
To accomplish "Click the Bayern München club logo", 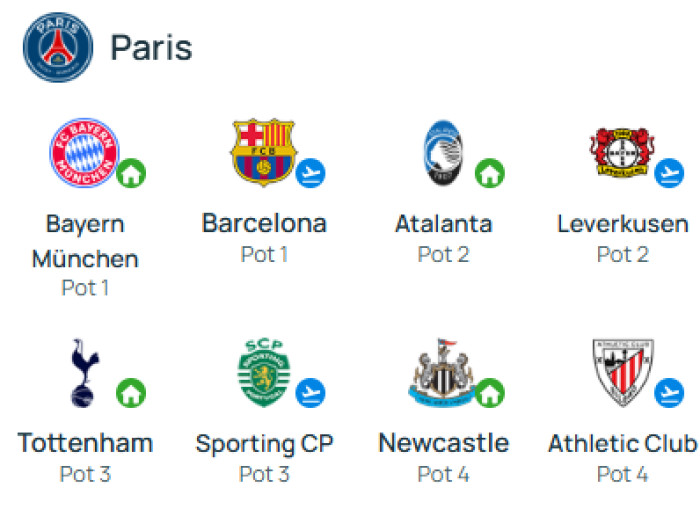I will [x=85, y=153].
